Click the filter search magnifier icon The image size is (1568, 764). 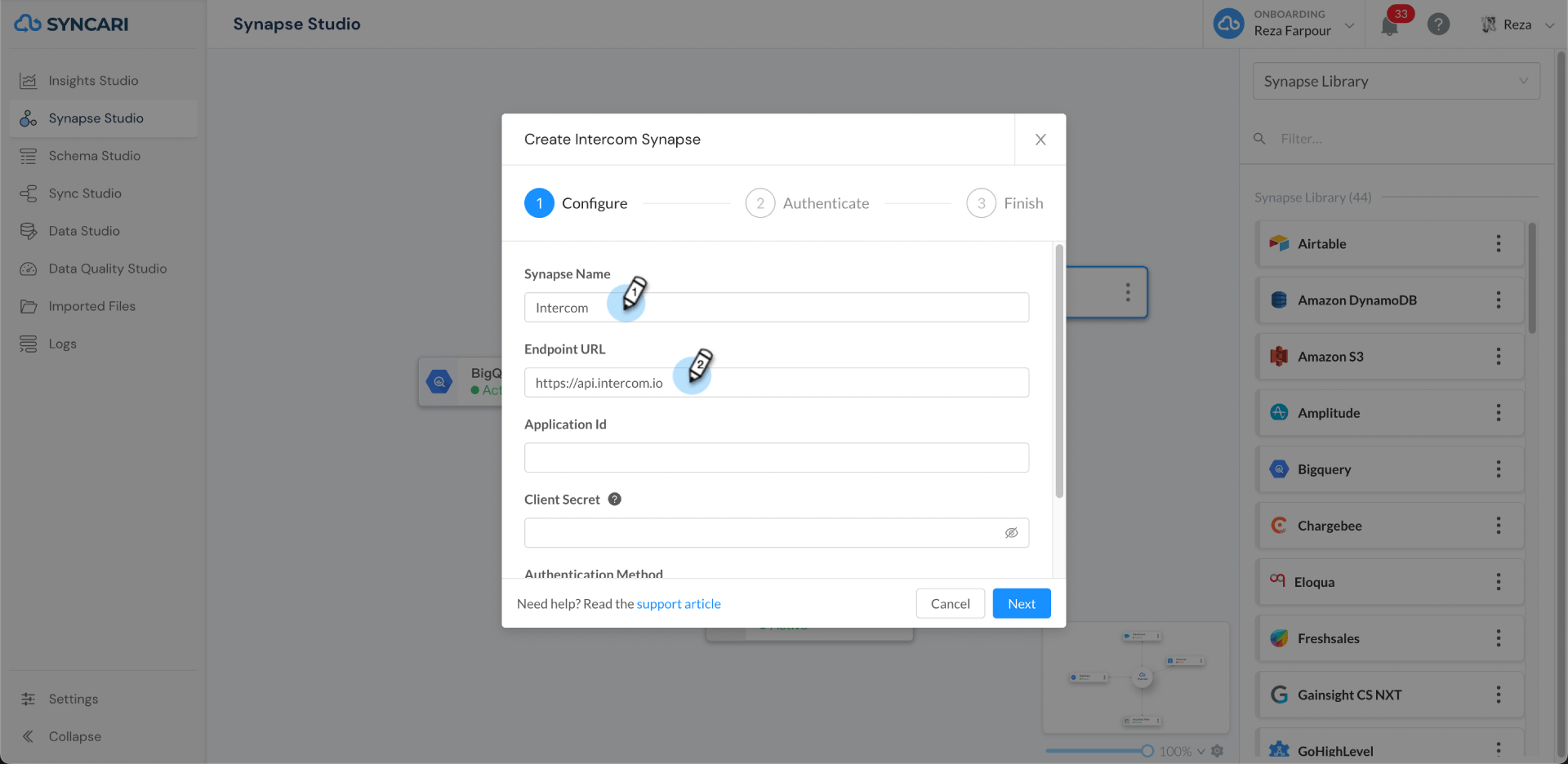1259,139
